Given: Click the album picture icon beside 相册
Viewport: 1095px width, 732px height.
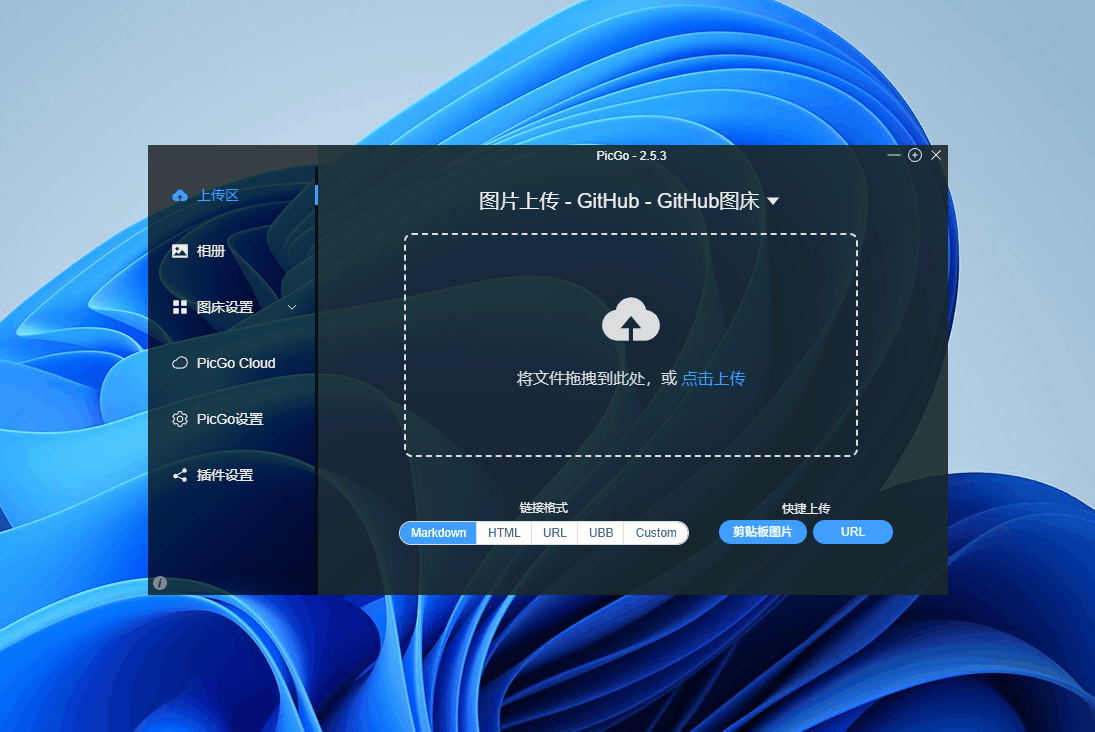Looking at the screenshot, I should (x=179, y=251).
